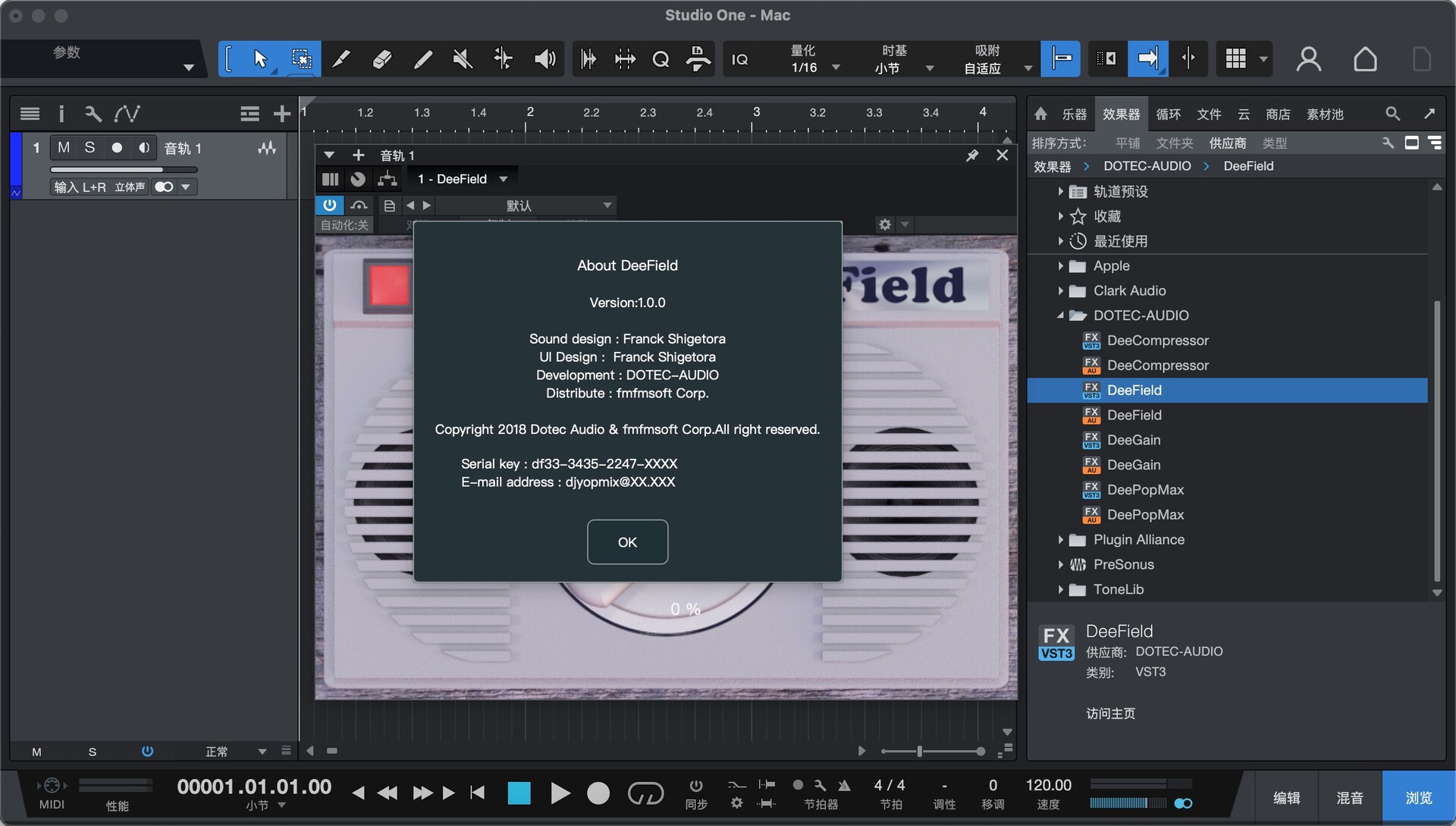Open the 混音 mix view button
Image resolution: width=1456 pixels, height=826 pixels.
[x=1350, y=798]
